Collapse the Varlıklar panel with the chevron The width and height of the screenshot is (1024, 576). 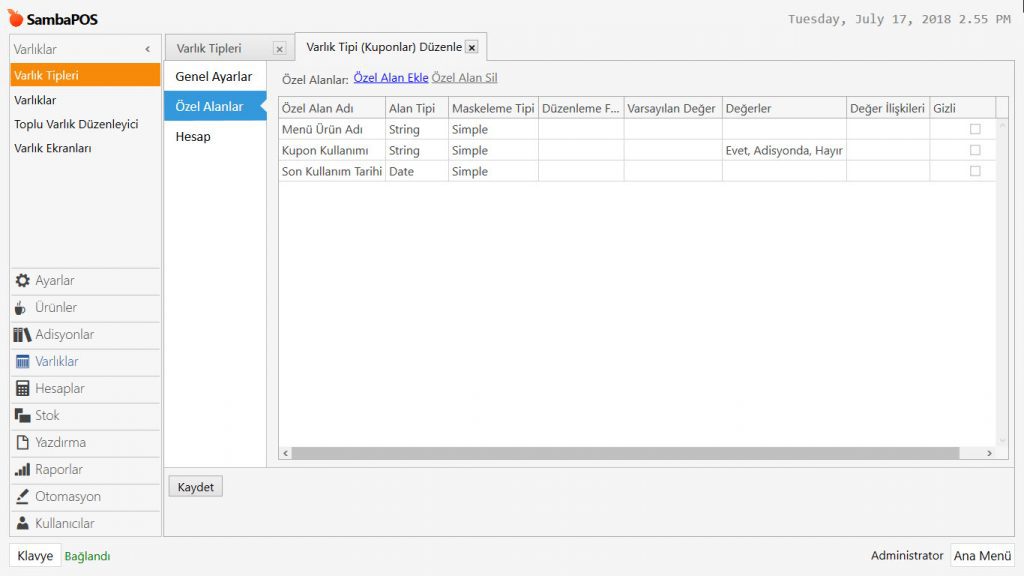(148, 49)
